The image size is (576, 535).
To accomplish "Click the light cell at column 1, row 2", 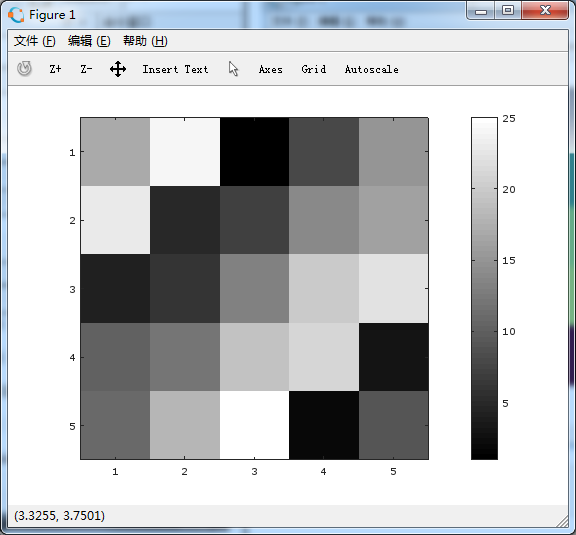I will tap(115, 220).
